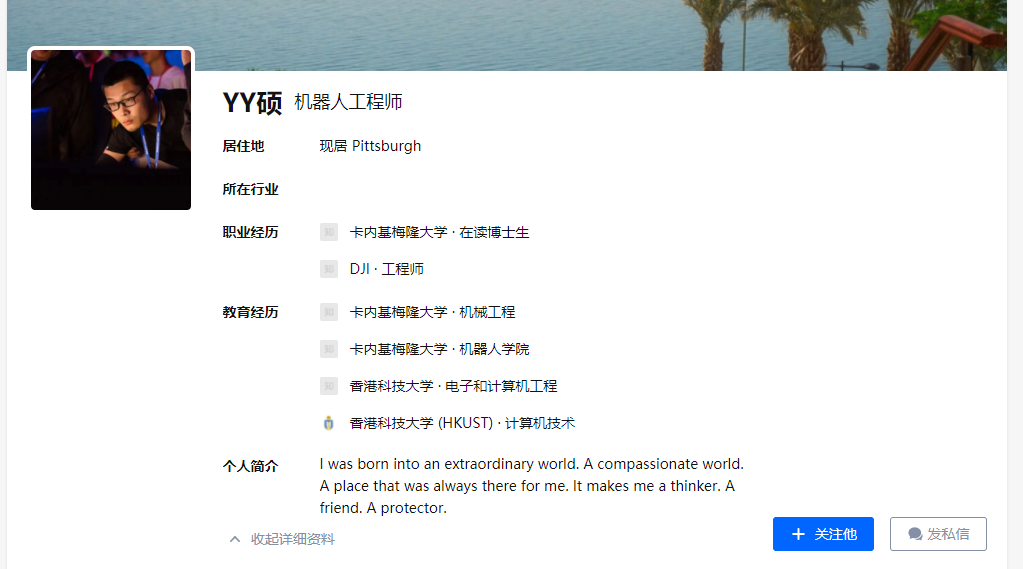Click the 所在行业 label
The image size is (1023, 569).
[x=251, y=189]
